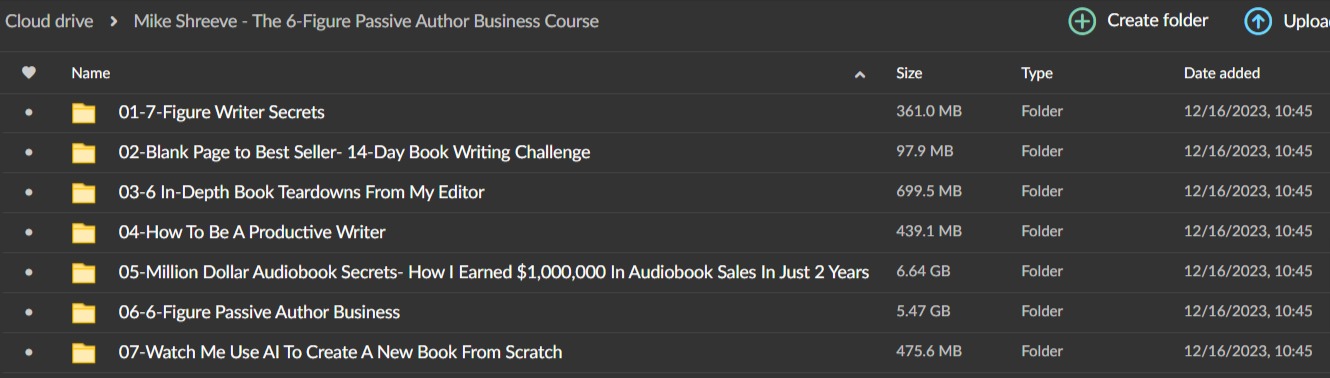Toggle favorite dot for 02-Blank Page to Best Seller
This screenshot has width=1330, height=378.
(x=28, y=152)
